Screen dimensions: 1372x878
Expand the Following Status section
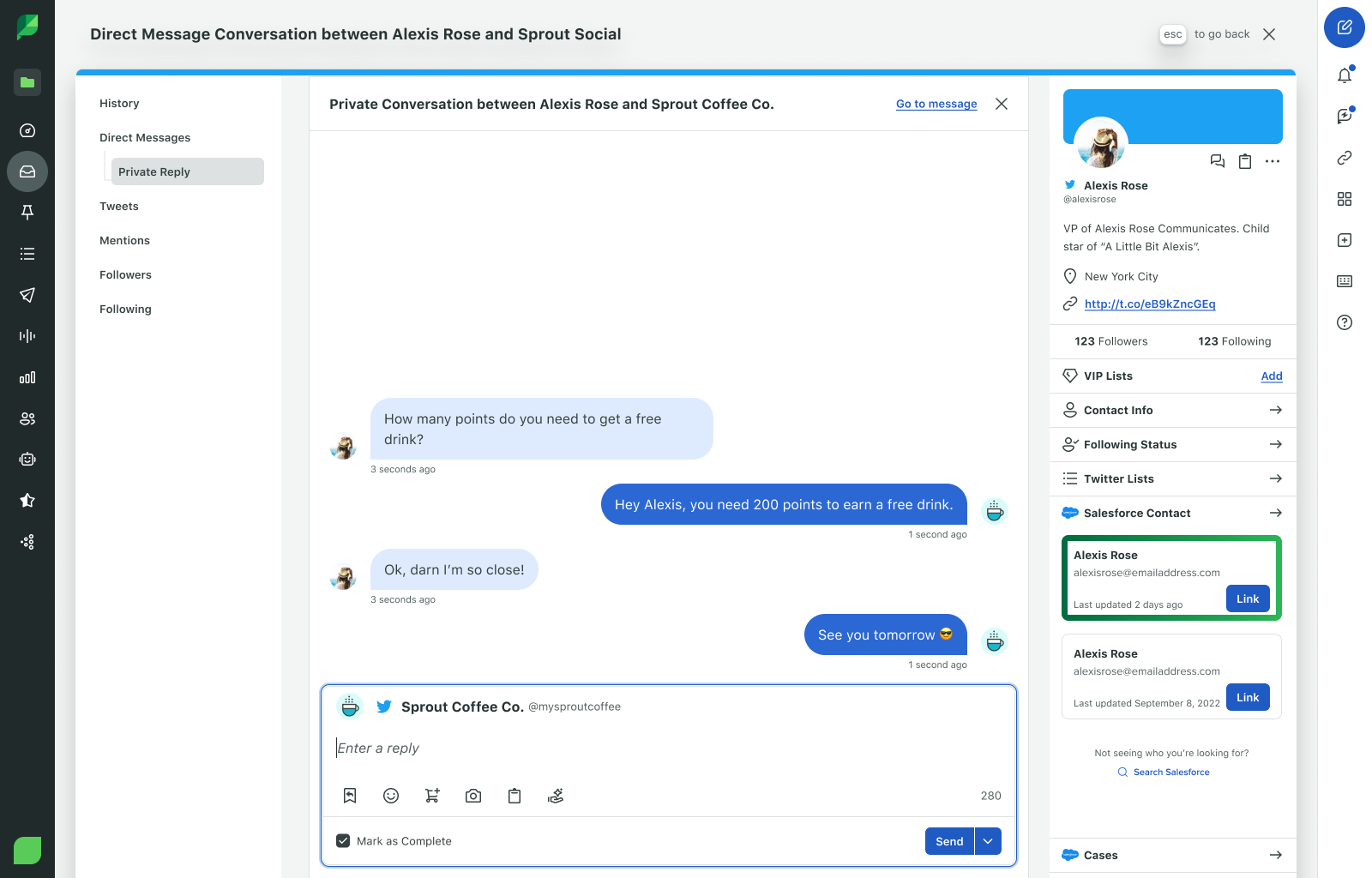pos(1173,444)
